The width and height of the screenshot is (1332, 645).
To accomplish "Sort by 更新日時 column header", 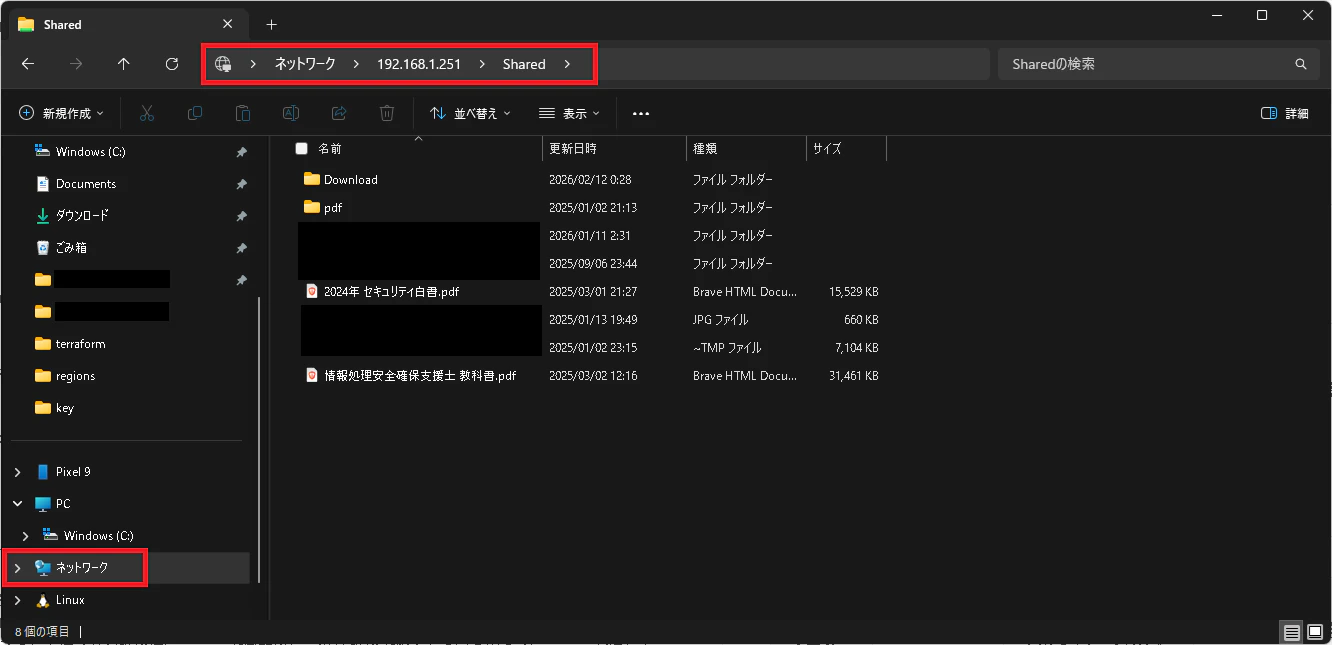I will 614,148.
